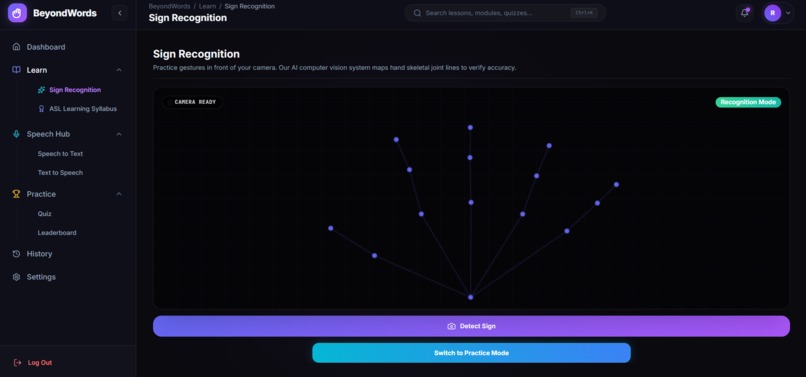Screen dimensions: 806x377
Task: Click the History clock icon
Action: point(16,254)
